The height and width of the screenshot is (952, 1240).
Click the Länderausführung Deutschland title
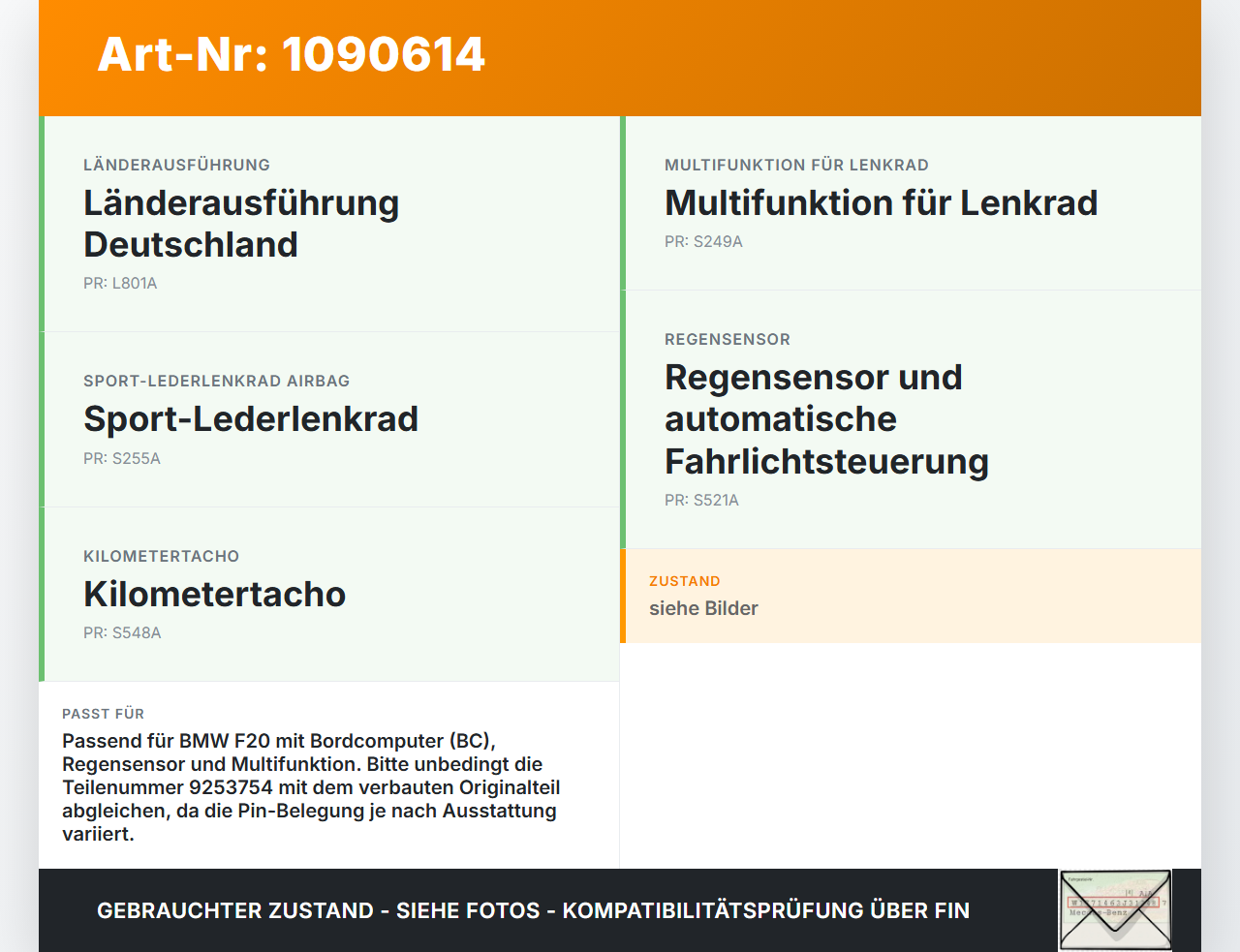coord(241,224)
